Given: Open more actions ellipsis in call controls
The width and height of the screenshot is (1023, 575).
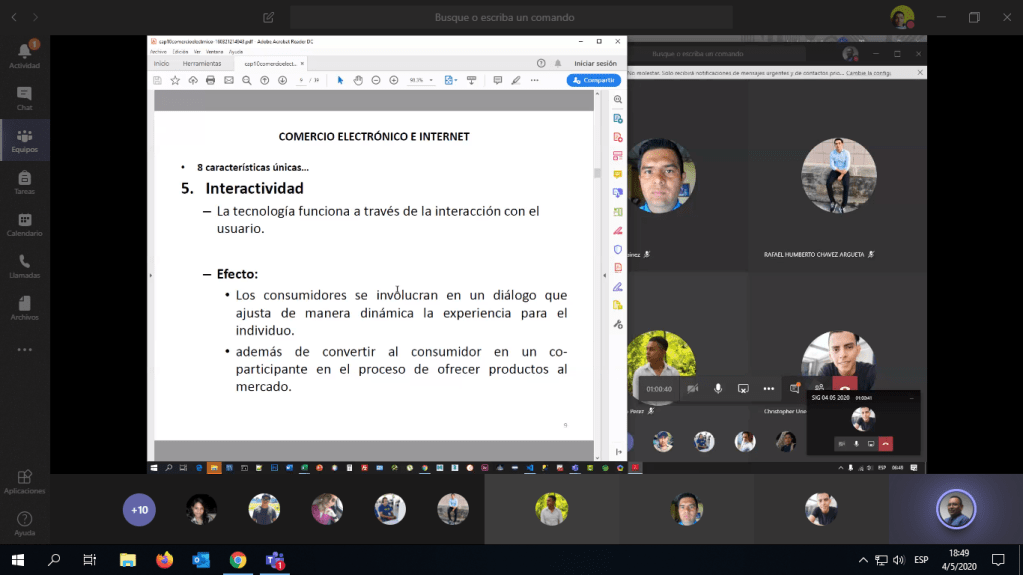Looking at the screenshot, I should click(x=768, y=388).
